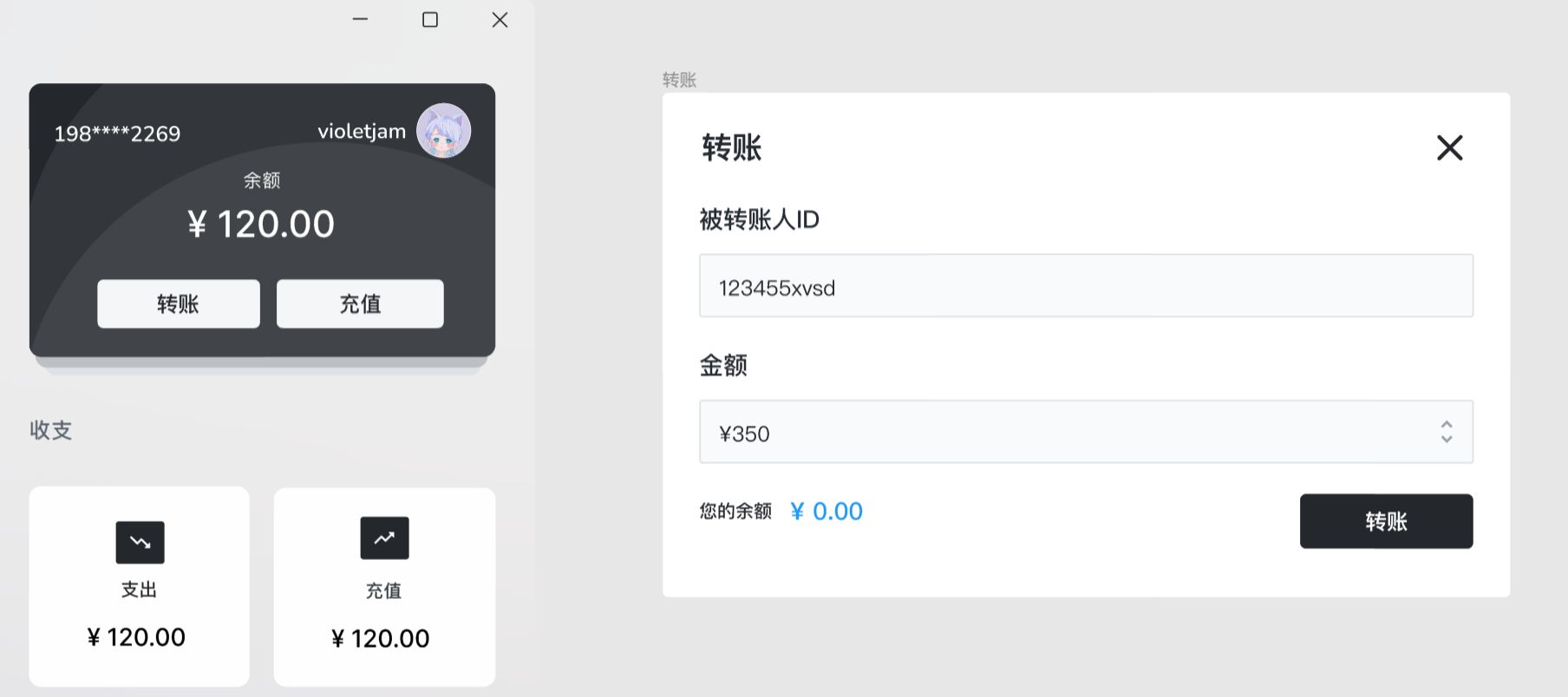Click the blue ¥ 0.00 remaining balance
1568x697 pixels.
[826, 511]
